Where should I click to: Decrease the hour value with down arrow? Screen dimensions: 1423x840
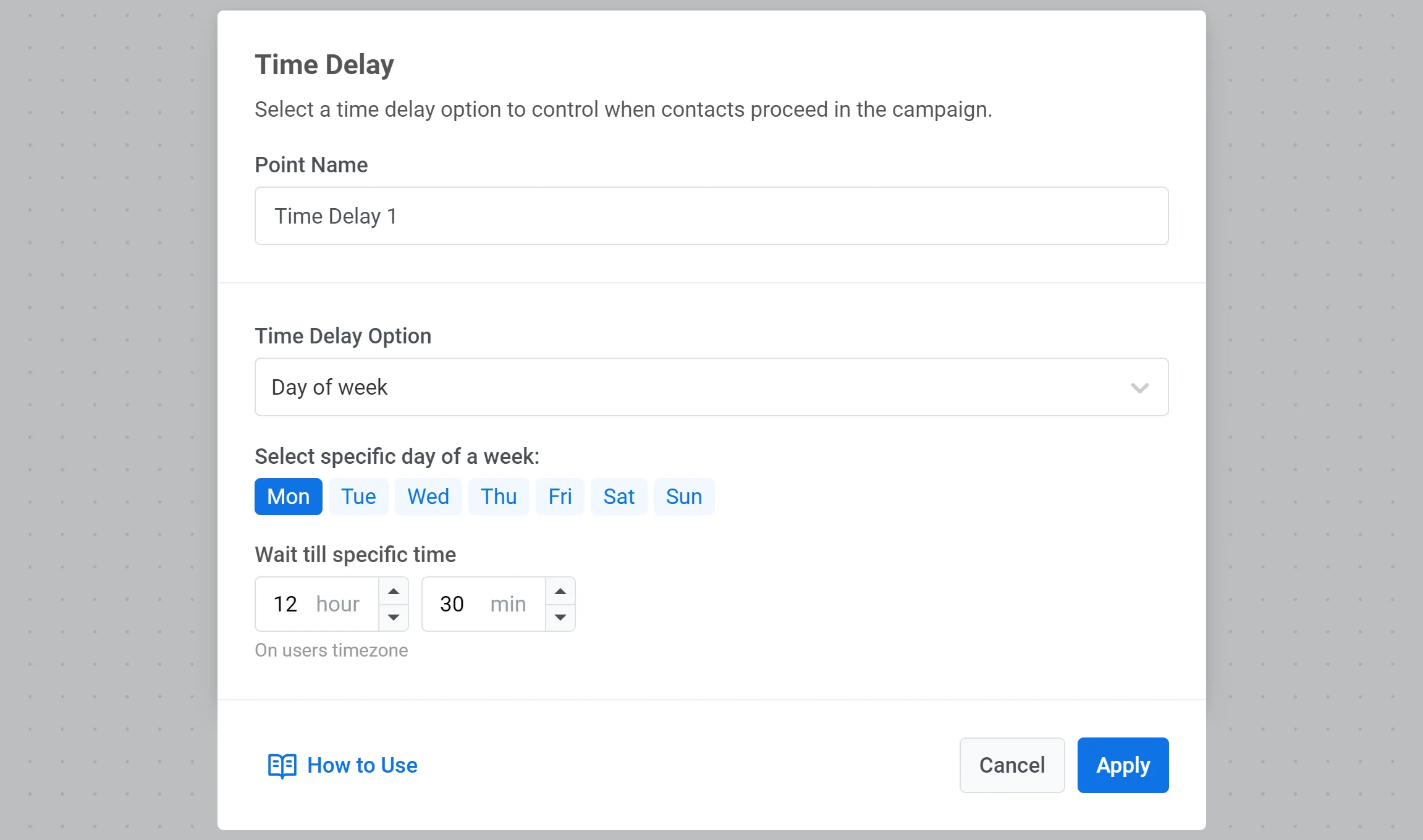[x=394, y=617]
